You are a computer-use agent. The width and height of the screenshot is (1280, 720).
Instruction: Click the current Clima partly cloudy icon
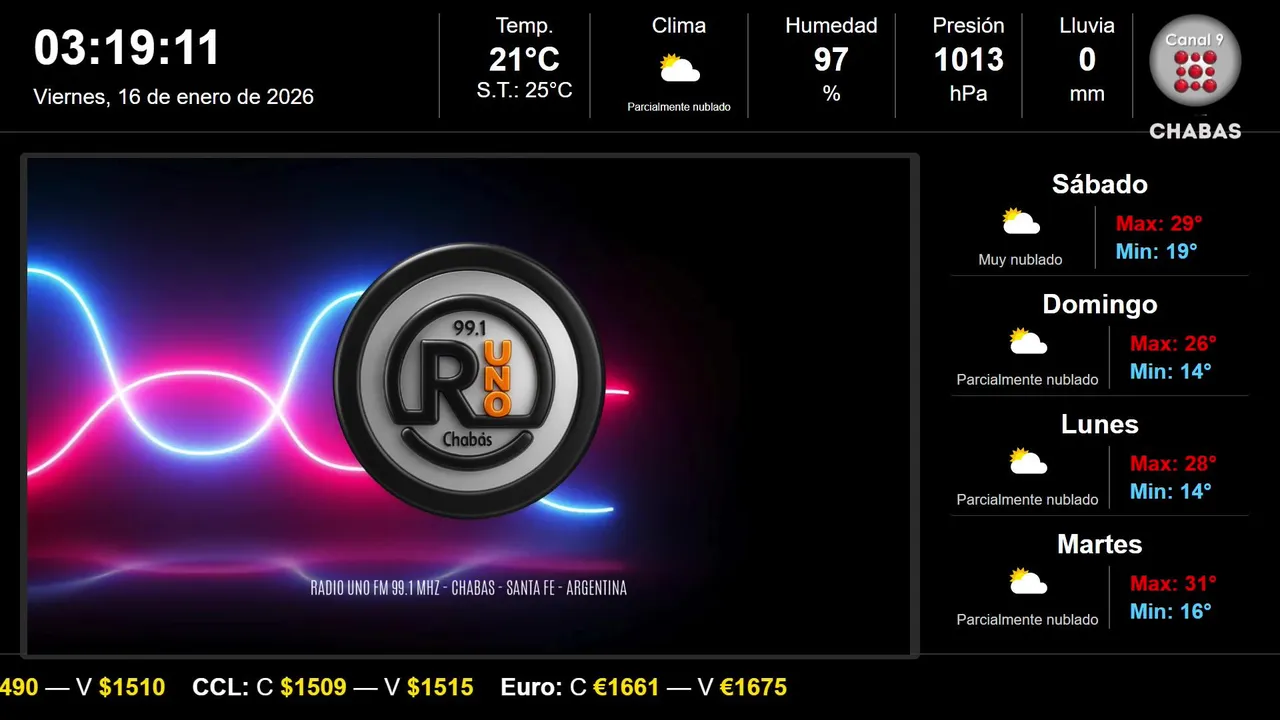point(679,68)
